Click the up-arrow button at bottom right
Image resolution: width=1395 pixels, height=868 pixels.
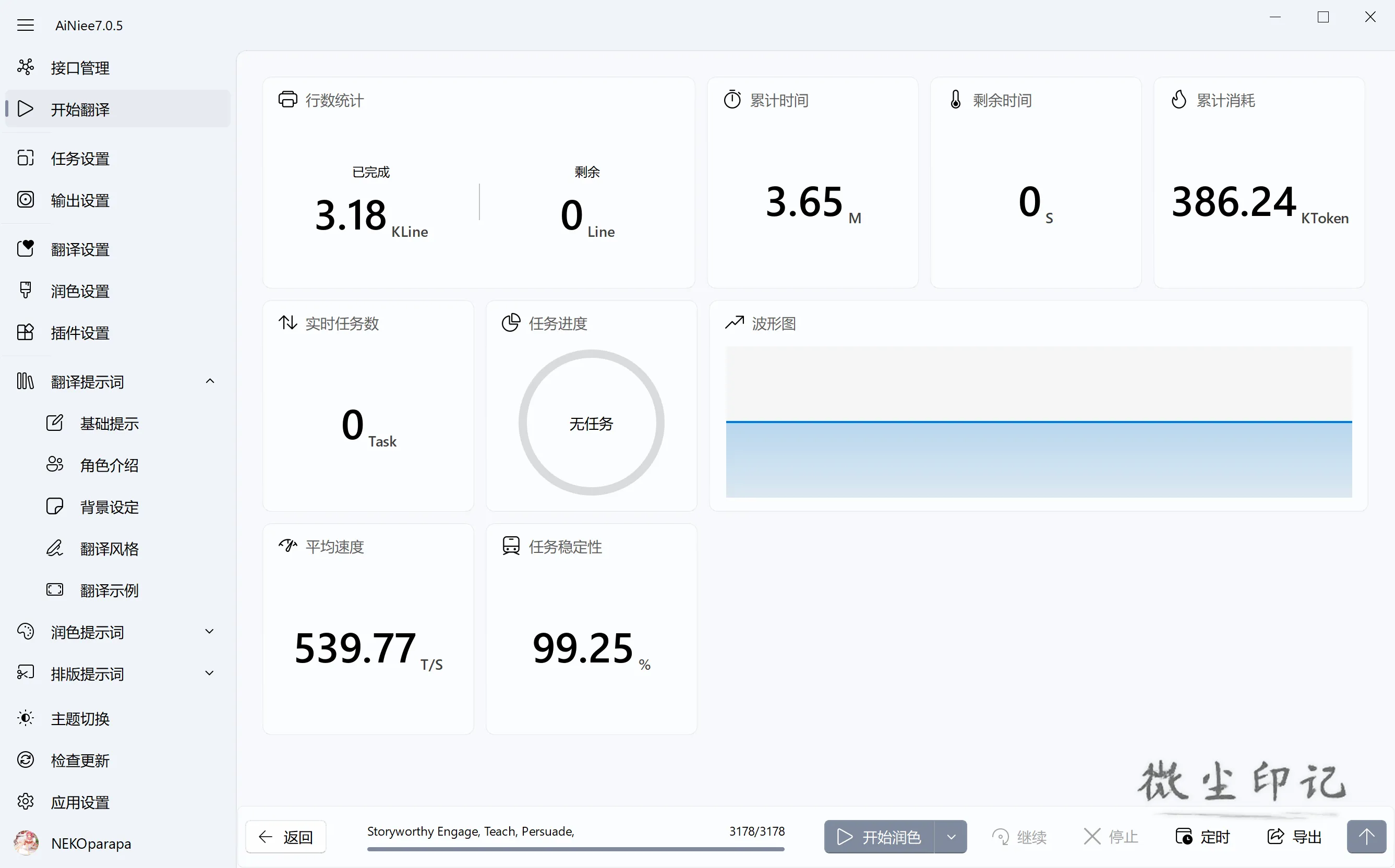[1367, 837]
